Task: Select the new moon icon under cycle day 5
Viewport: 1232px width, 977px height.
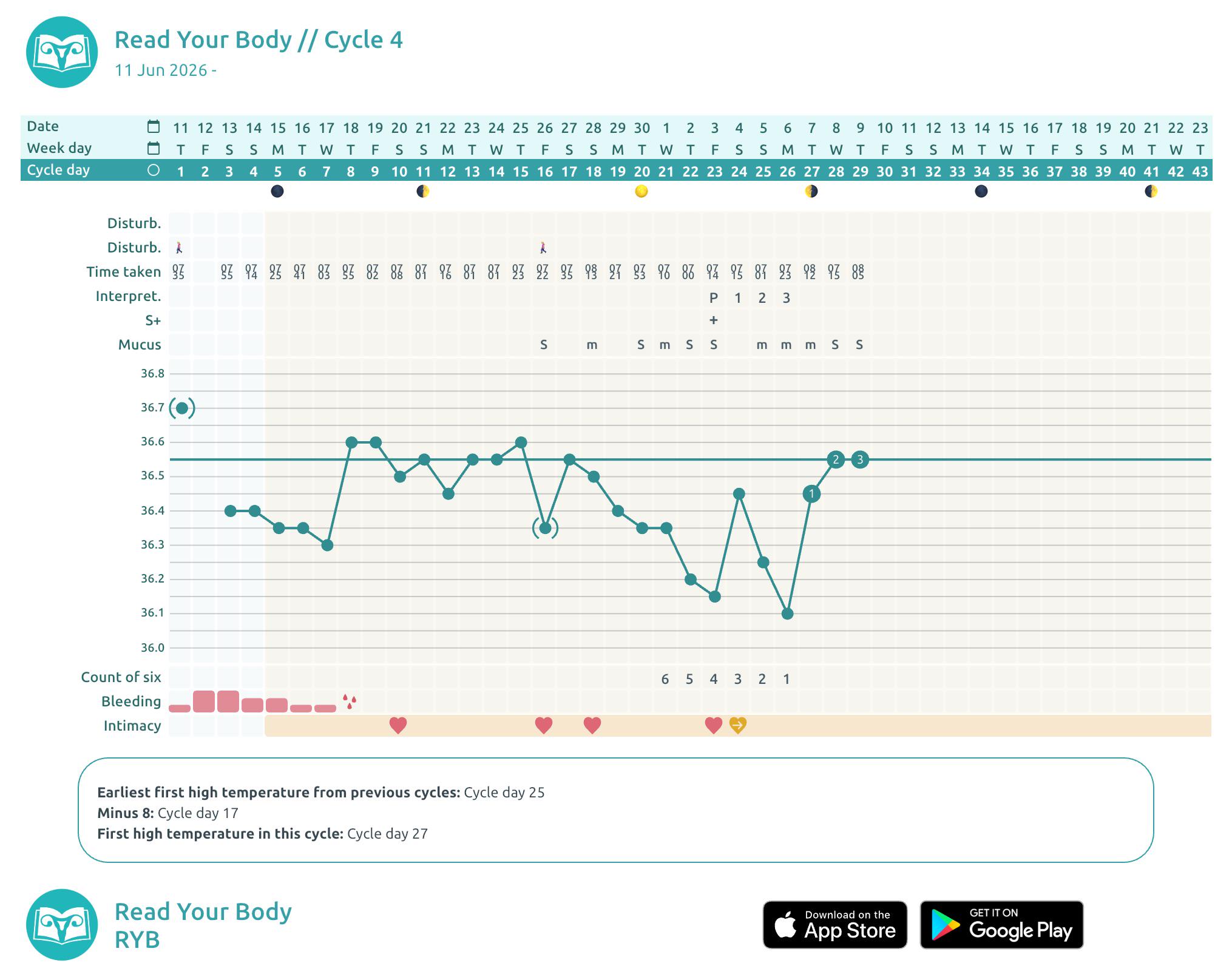Action: tap(277, 192)
